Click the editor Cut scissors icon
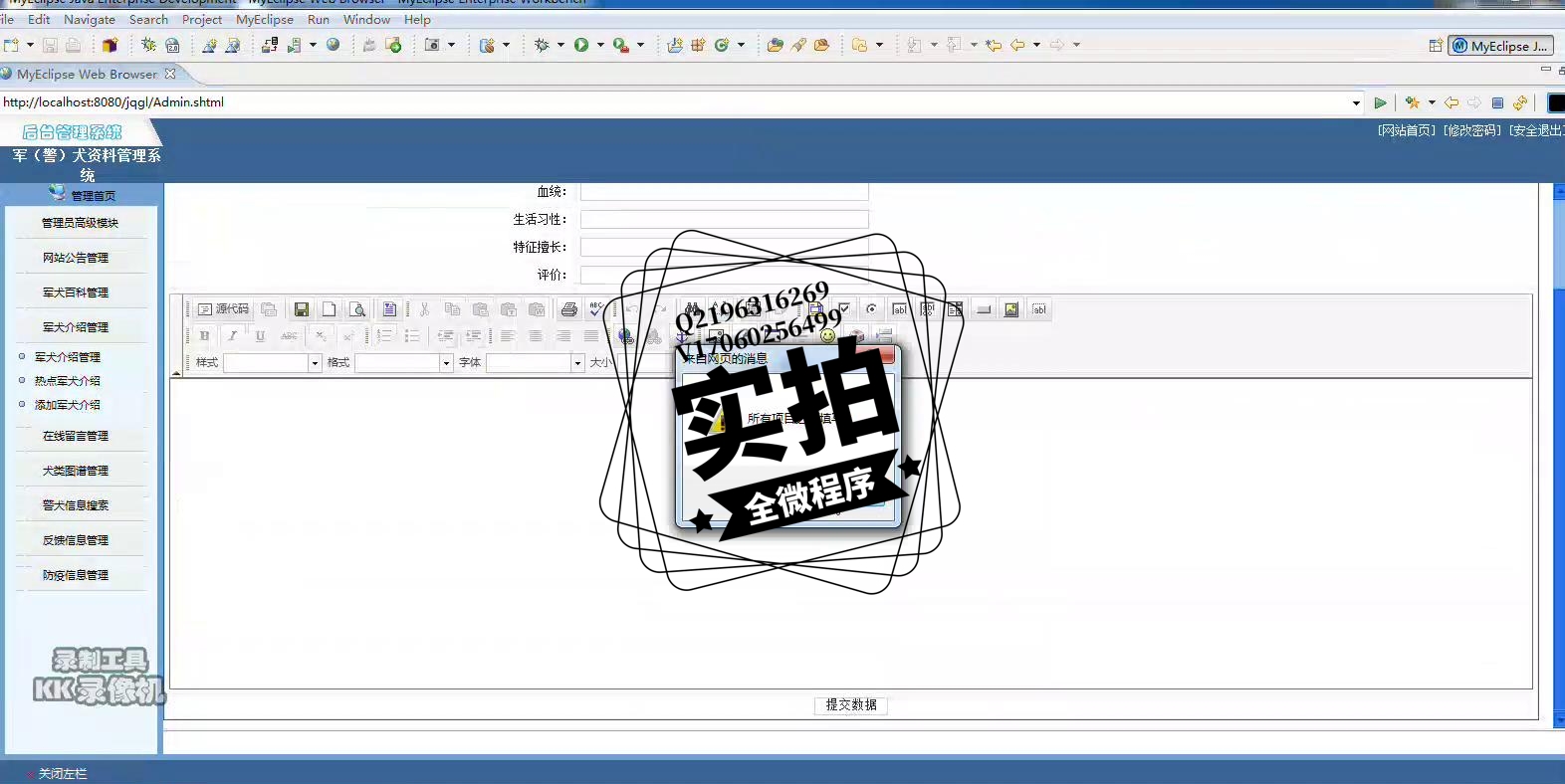 pos(424,309)
